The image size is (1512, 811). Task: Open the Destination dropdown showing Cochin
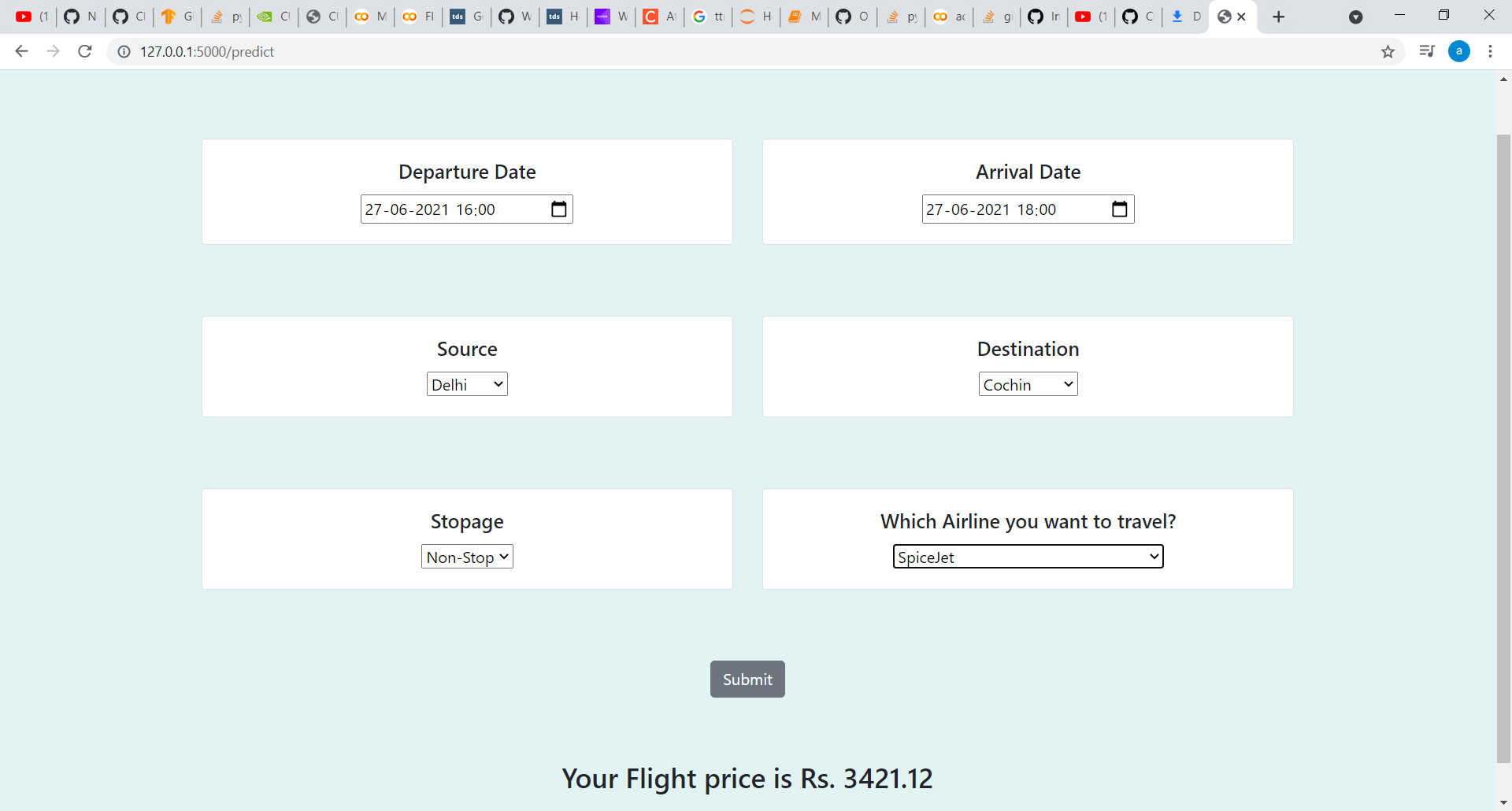[1028, 383]
